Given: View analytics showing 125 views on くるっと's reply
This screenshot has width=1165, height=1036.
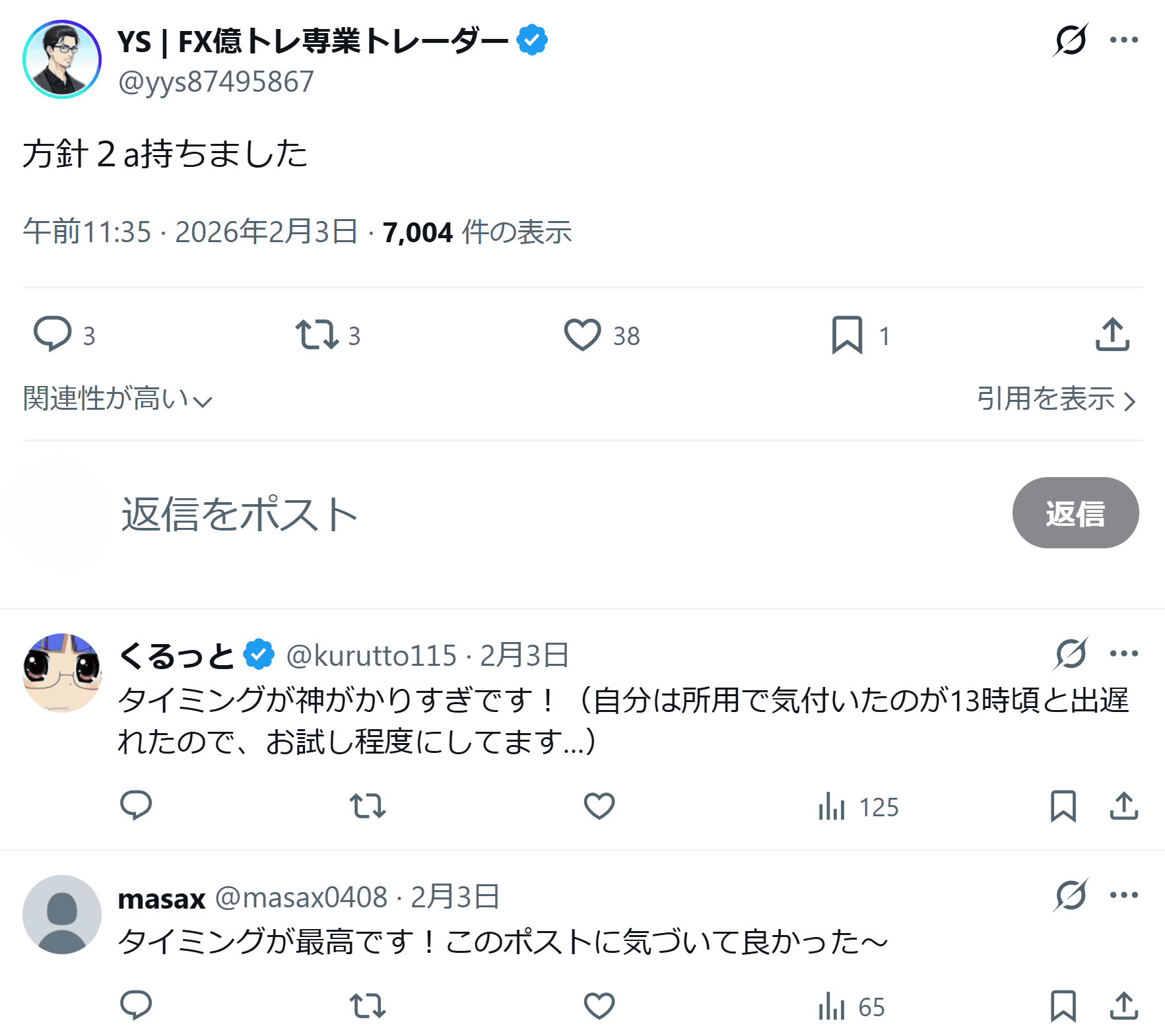Looking at the screenshot, I should point(858,806).
